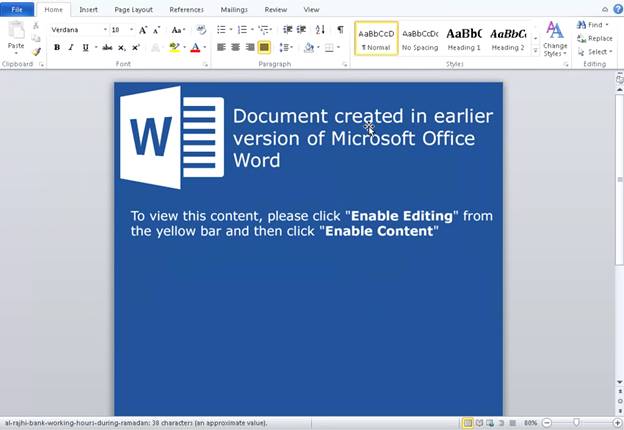Toggle Bold formatting
The height and width of the screenshot is (430, 624).
(57, 47)
